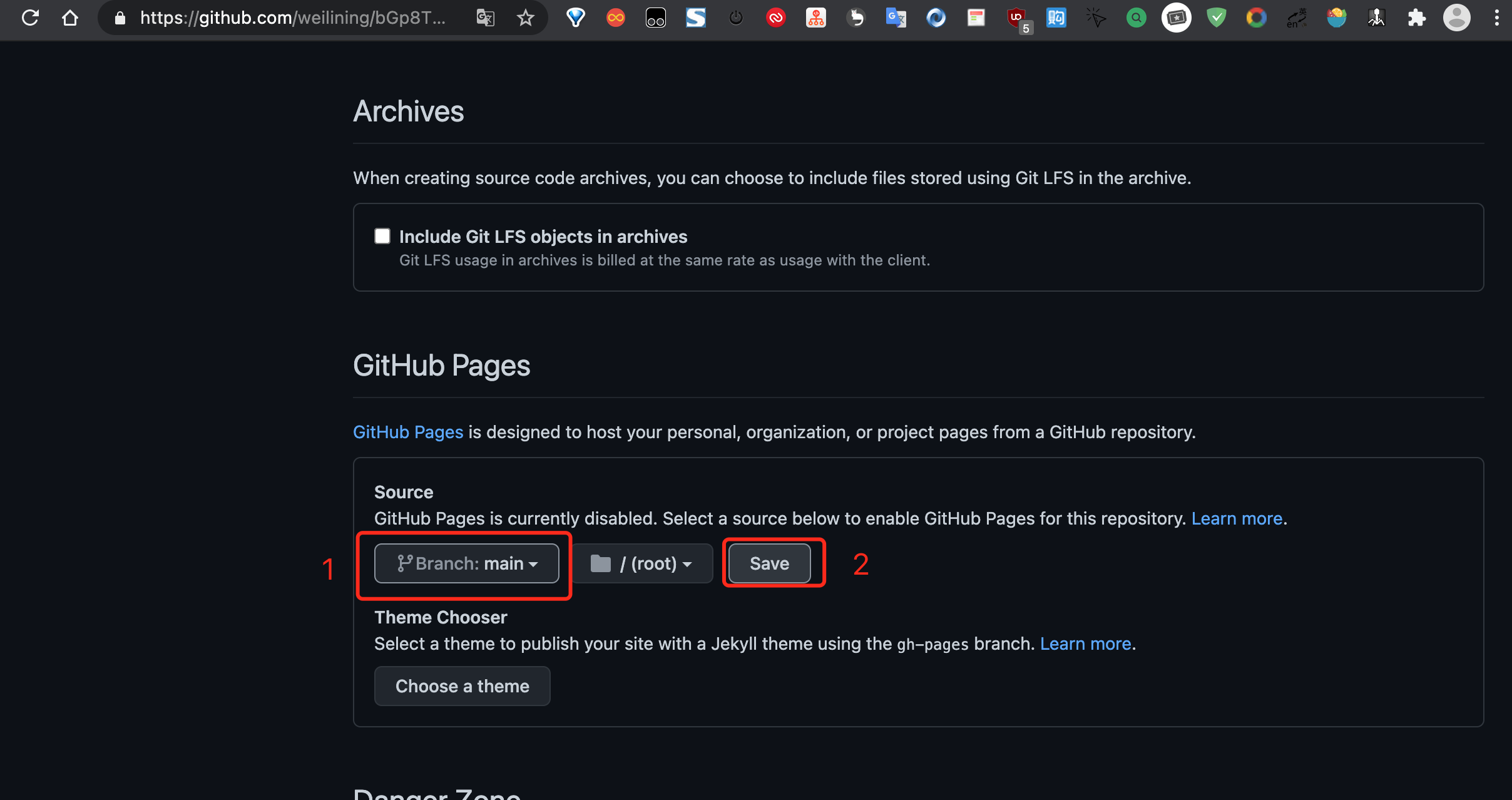1512x800 pixels.
Task: Click the AdGuard shield extension icon
Action: coord(1216,18)
